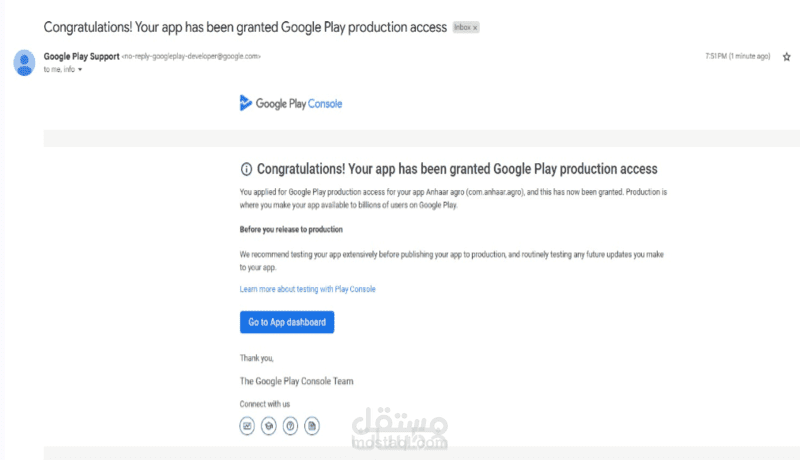This screenshot has height=460, width=800.
Task: Open the sender's profile avatar
Action: [25, 62]
